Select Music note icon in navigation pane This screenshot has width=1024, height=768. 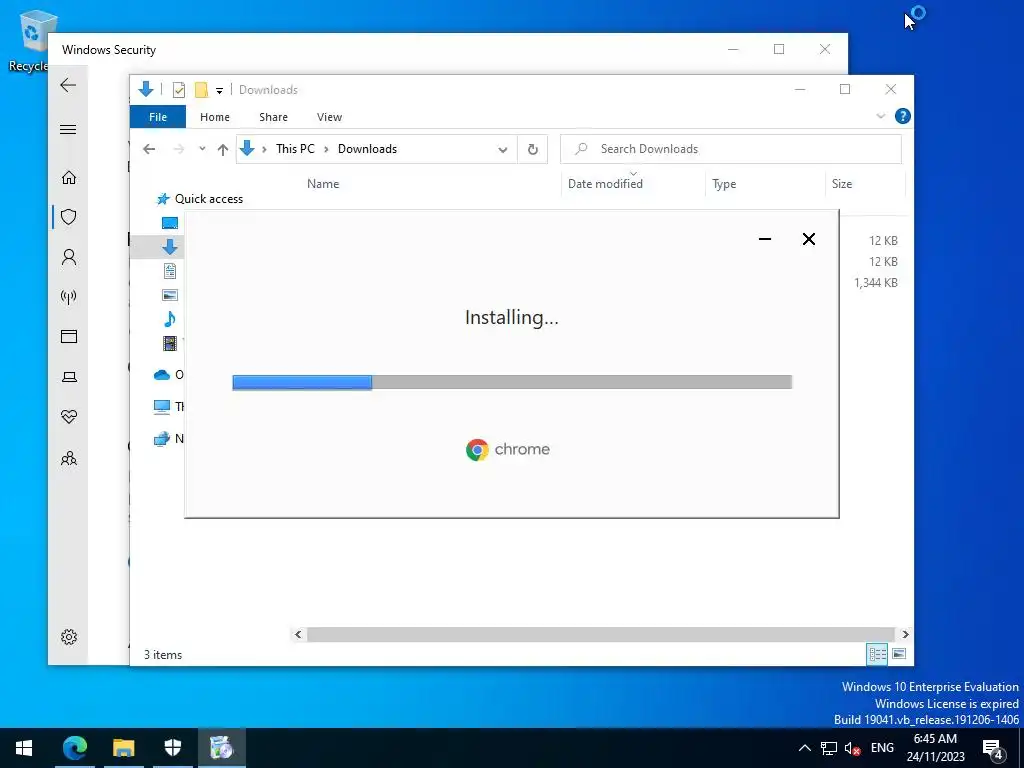[x=170, y=319]
